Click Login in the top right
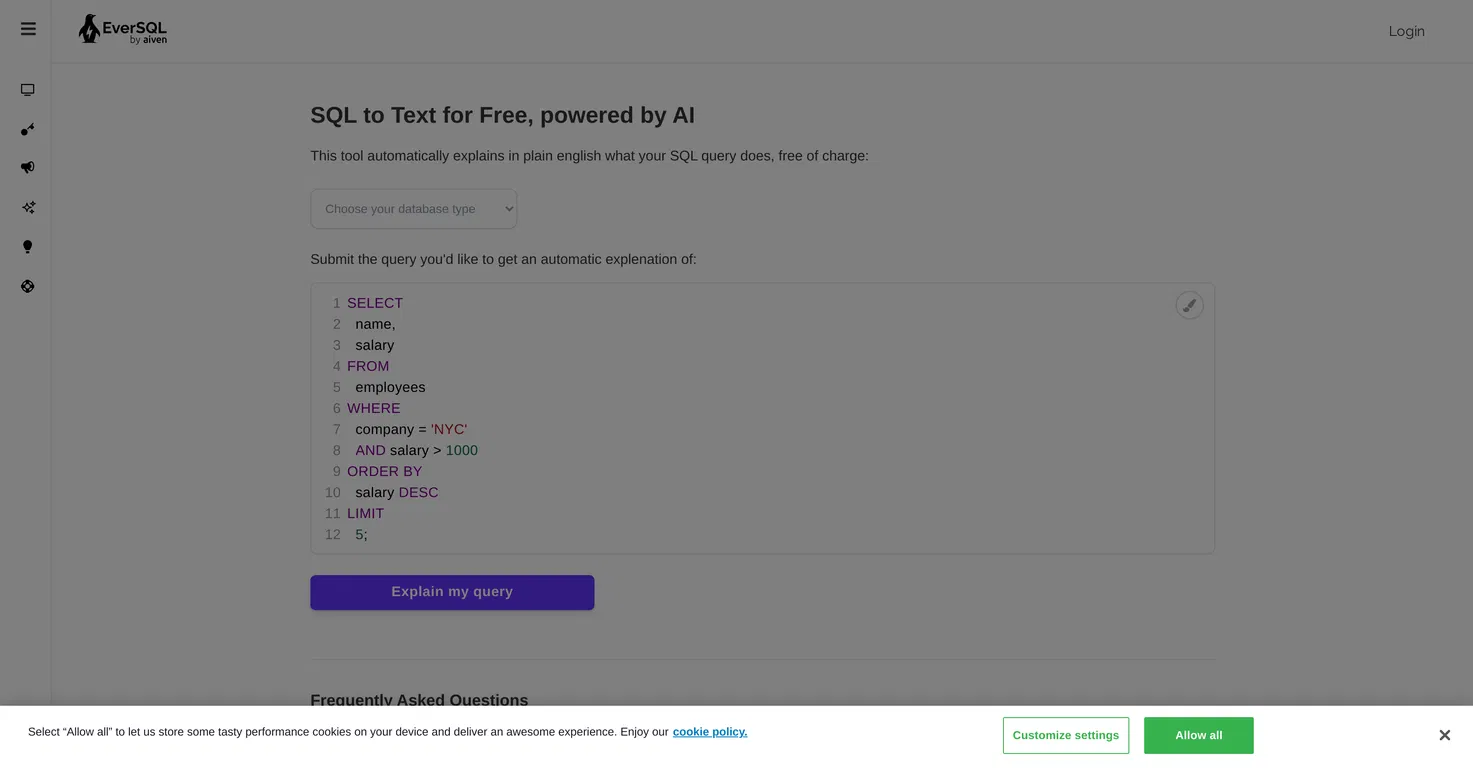Screen dimensions: 1473x768 1406,31
